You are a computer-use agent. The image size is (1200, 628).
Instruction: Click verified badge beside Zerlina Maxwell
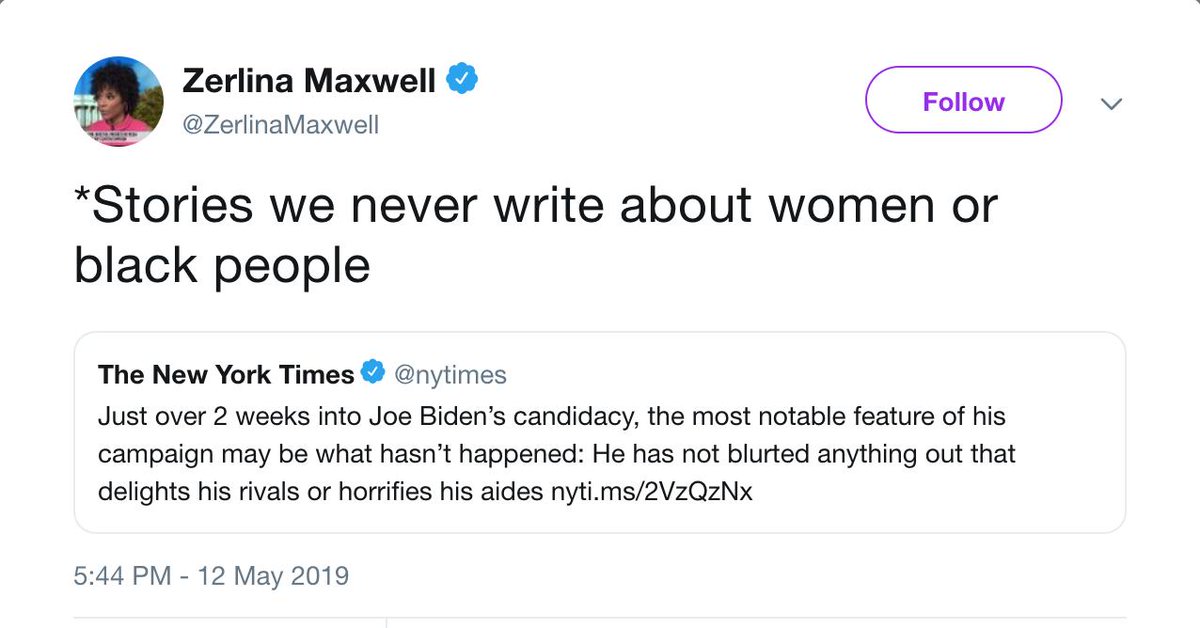click(x=461, y=80)
